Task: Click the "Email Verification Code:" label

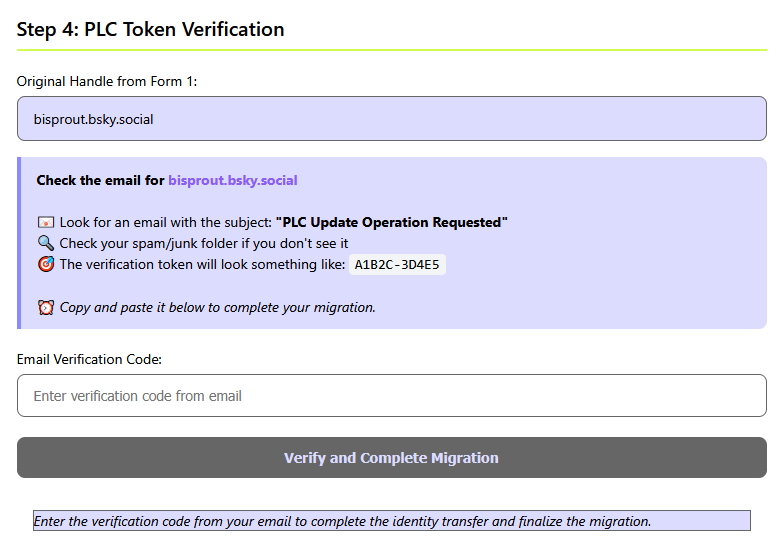Action: click(x=89, y=359)
